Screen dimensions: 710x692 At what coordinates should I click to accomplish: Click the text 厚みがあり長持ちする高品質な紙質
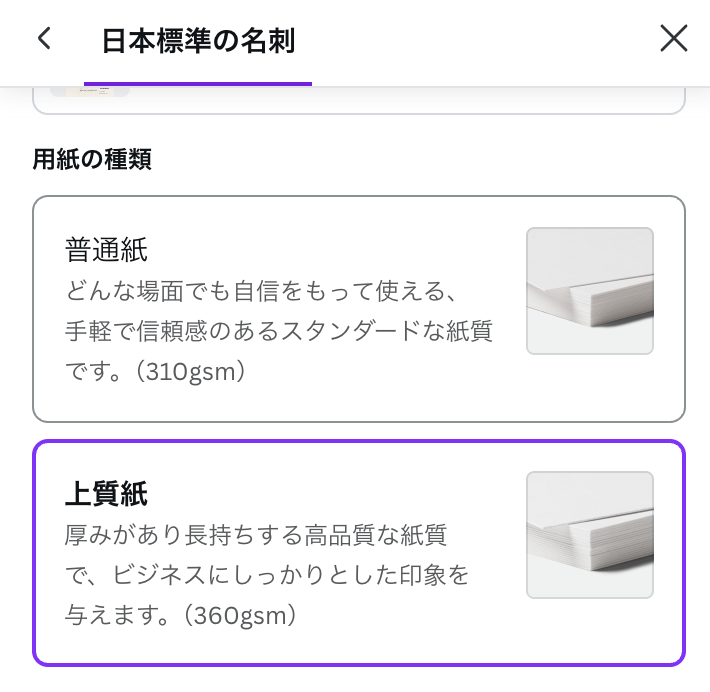[x=256, y=535]
